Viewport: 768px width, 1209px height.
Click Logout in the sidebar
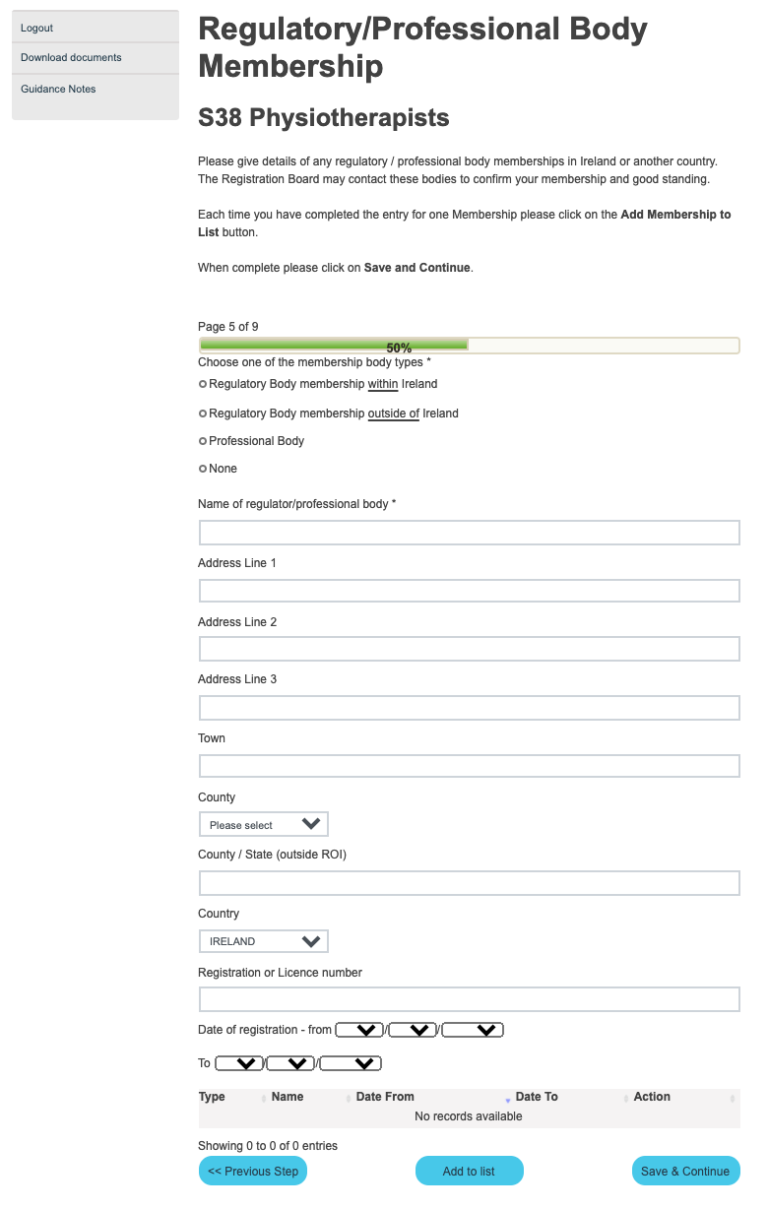pos(37,28)
